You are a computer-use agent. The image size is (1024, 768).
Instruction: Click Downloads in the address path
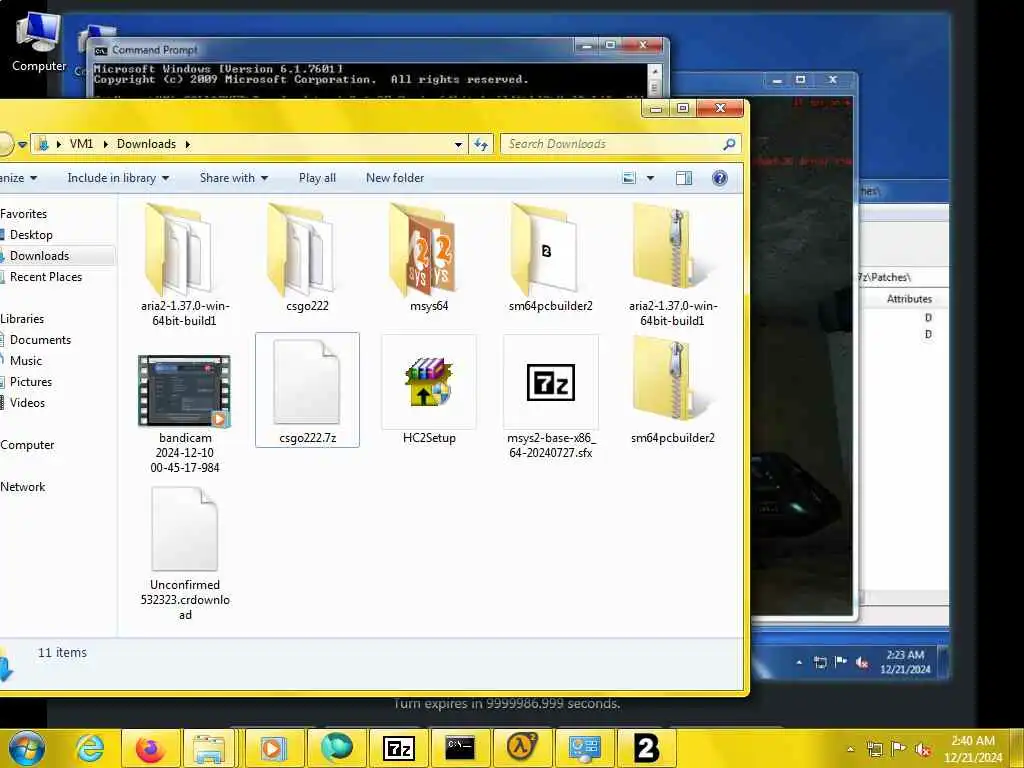click(146, 144)
